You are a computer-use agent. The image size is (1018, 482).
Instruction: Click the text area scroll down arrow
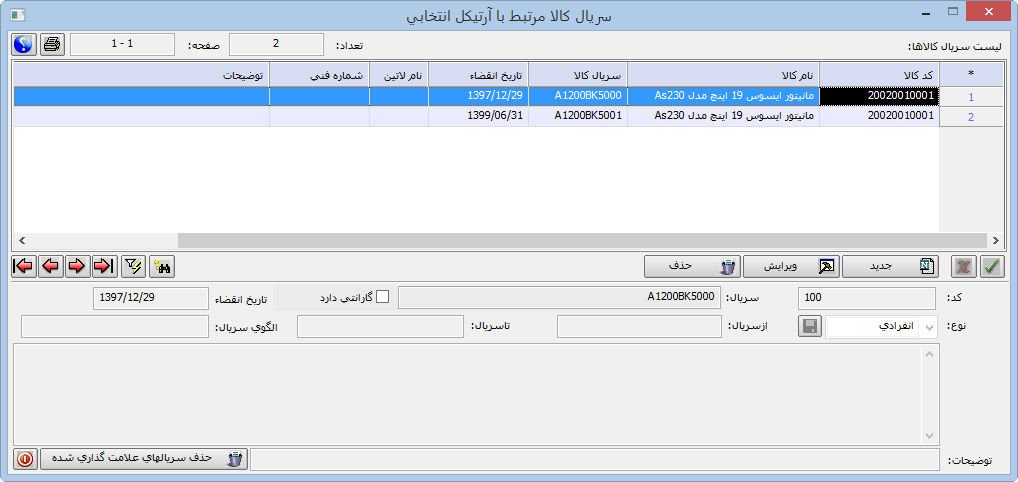pyautogui.click(x=928, y=436)
